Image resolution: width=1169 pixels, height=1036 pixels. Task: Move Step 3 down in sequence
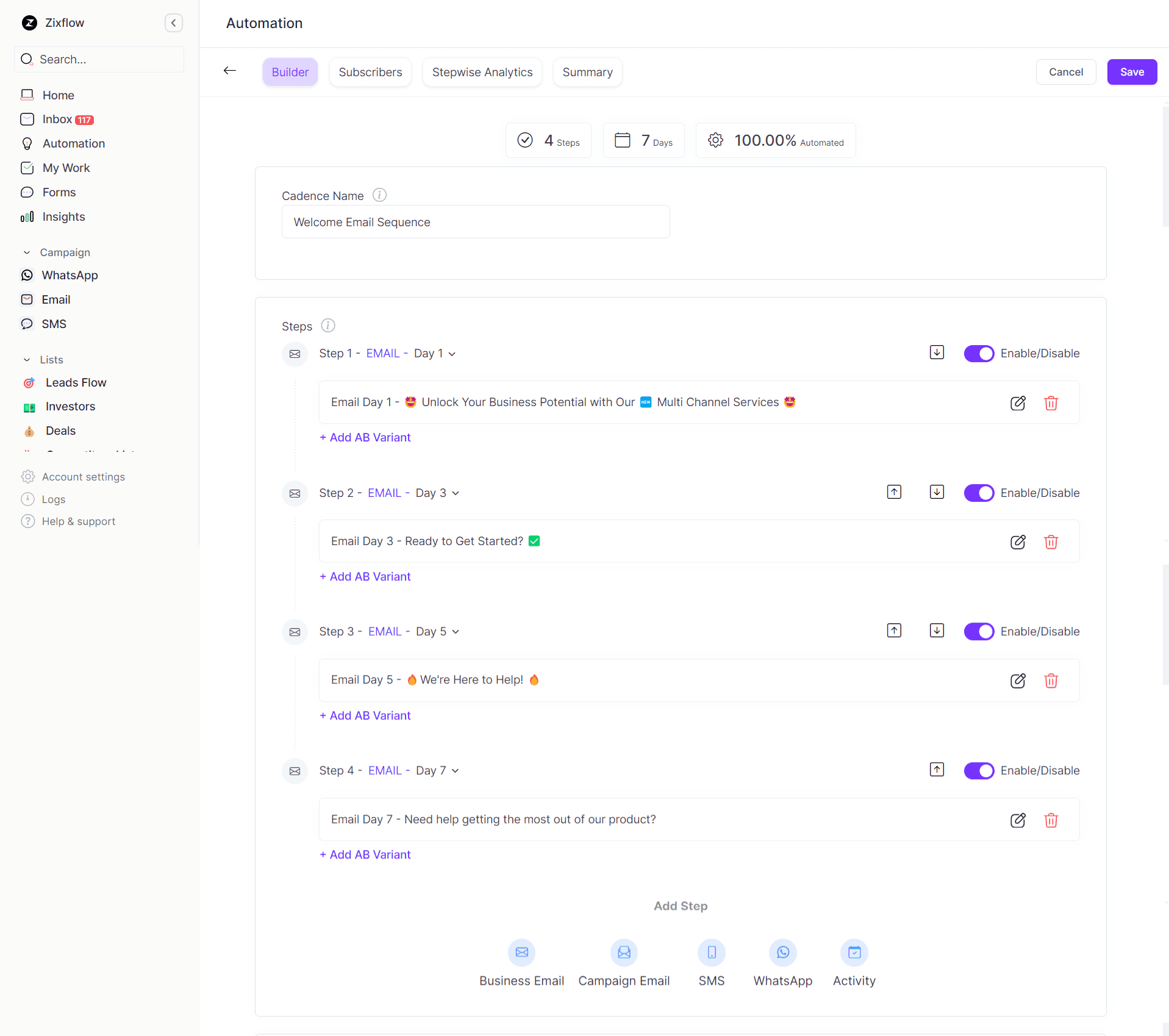point(937,631)
